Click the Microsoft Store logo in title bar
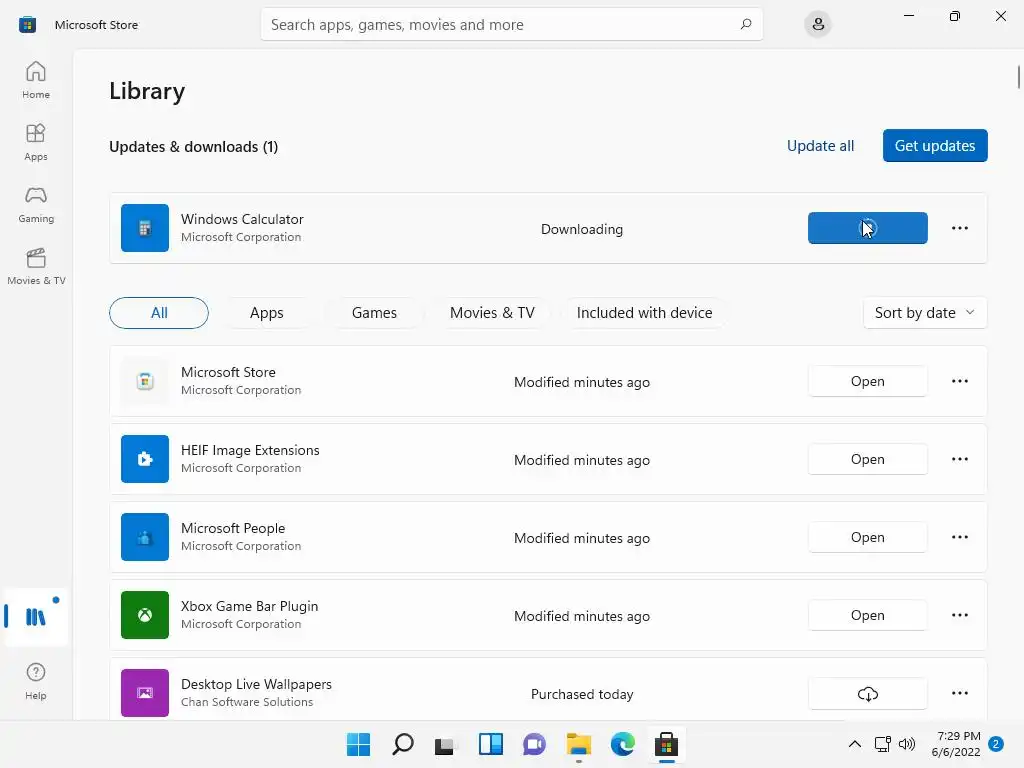 pyautogui.click(x=27, y=25)
